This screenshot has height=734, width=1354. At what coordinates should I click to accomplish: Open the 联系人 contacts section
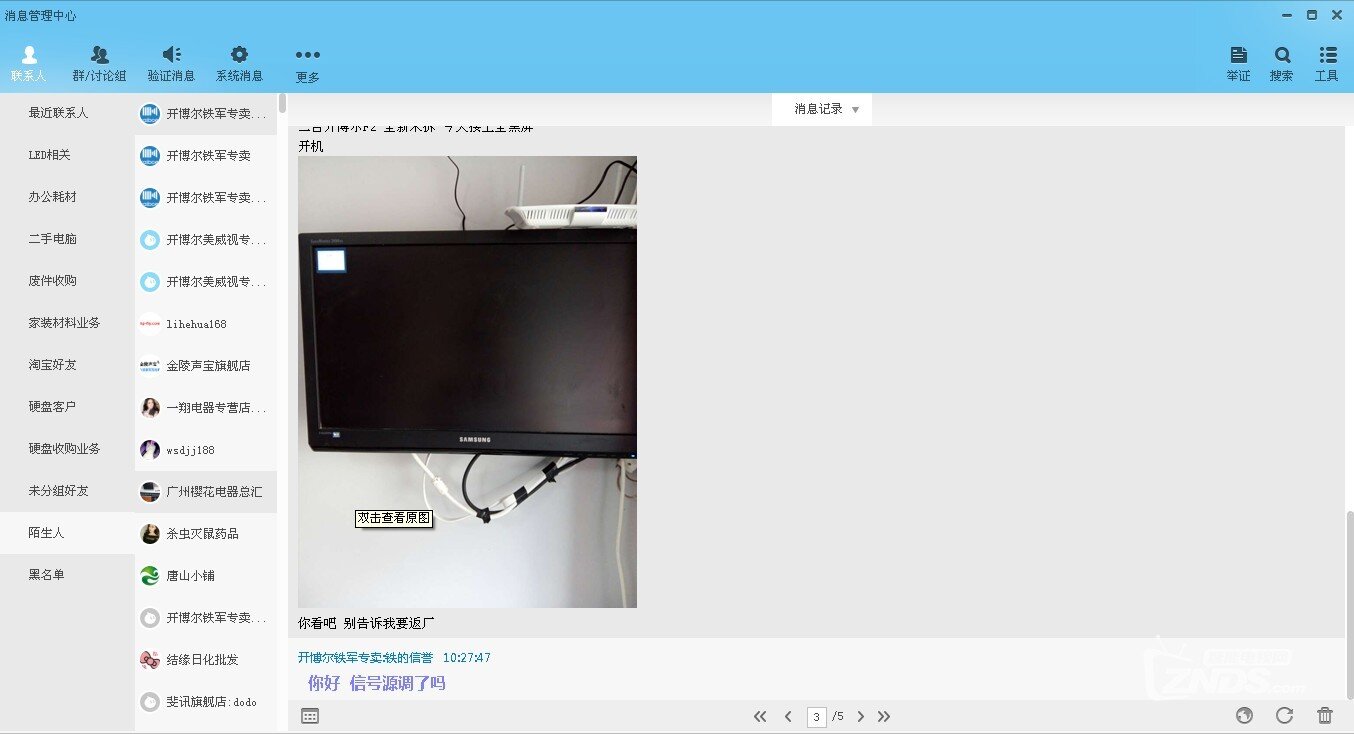pyautogui.click(x=29, y=64)
